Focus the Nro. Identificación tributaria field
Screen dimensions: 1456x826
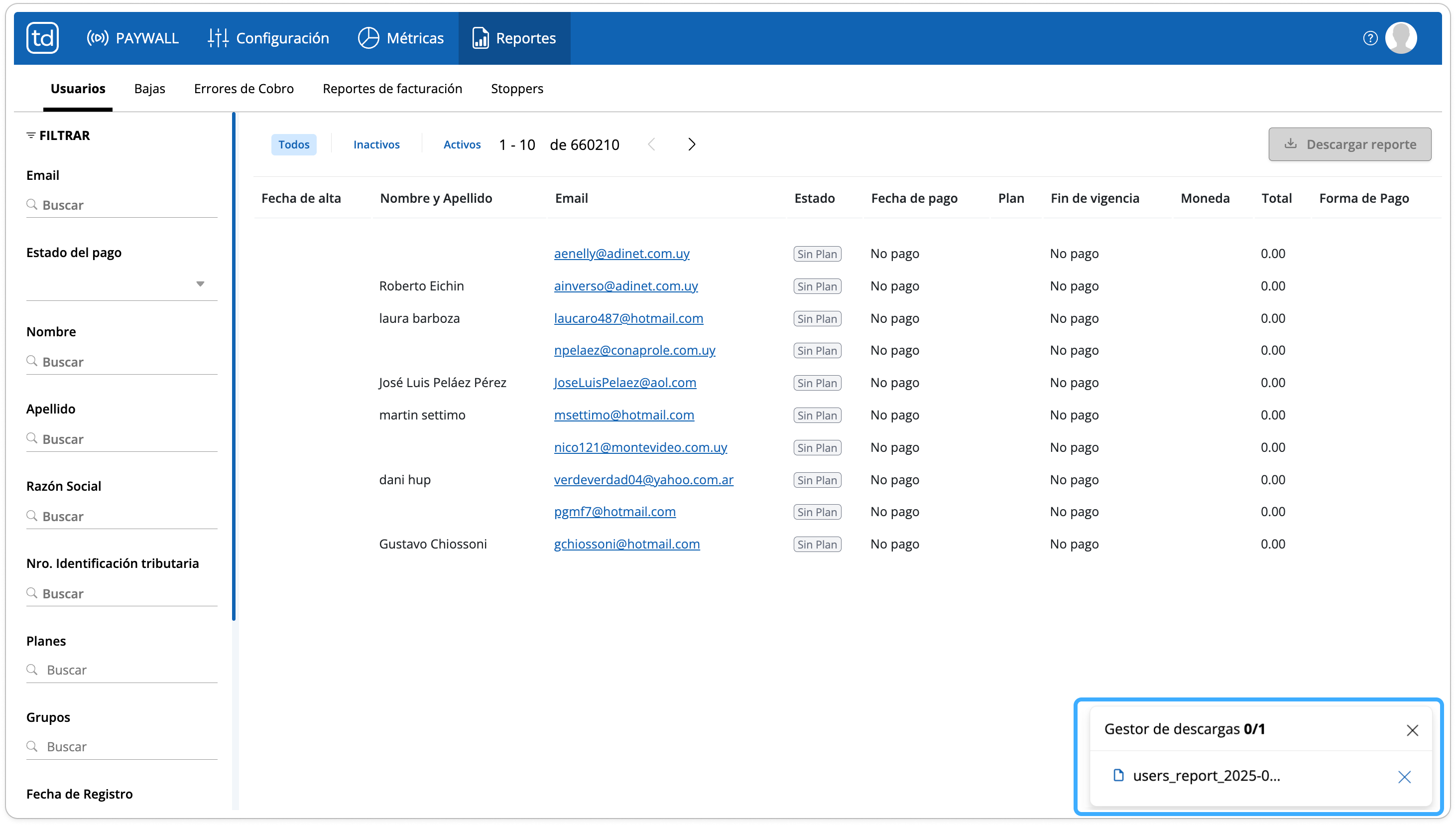(x=122, y=593)
